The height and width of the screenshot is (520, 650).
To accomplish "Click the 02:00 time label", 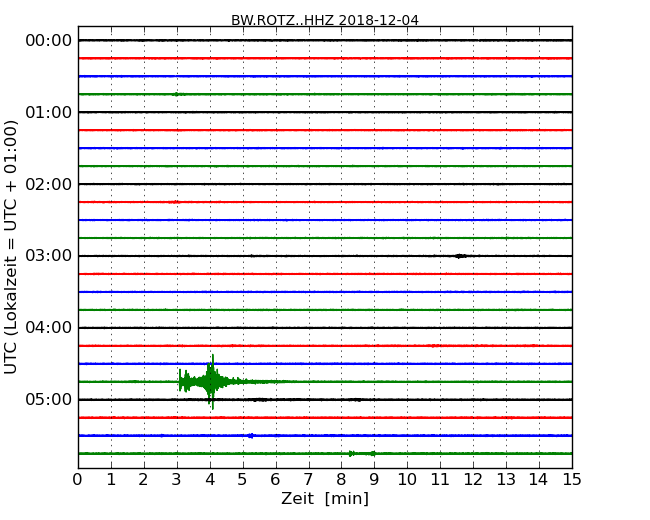I will [x=49, y=184].
